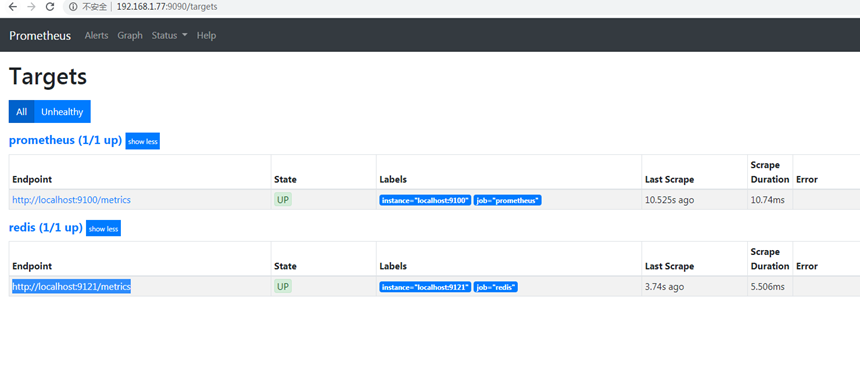Open the Help link in navbar
The image size is (860, 370).
click(x=206, y=35)
